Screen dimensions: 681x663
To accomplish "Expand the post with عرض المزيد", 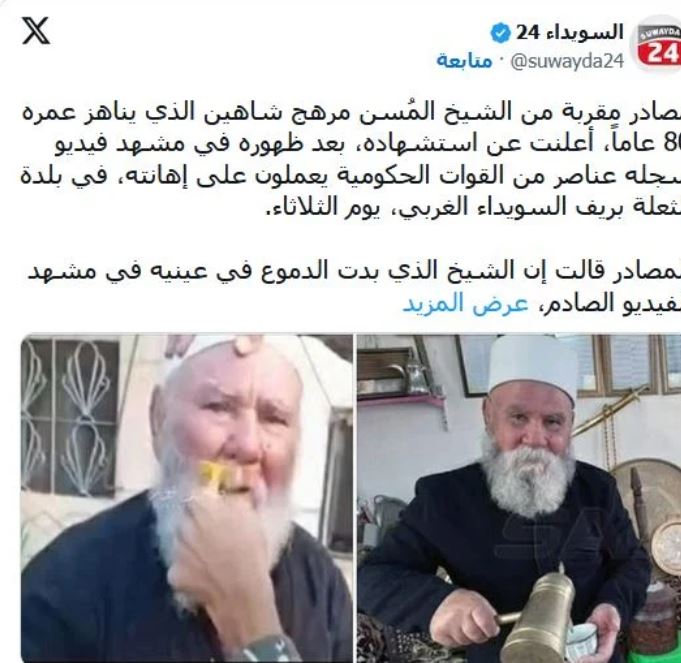I will tap(466, 303).
